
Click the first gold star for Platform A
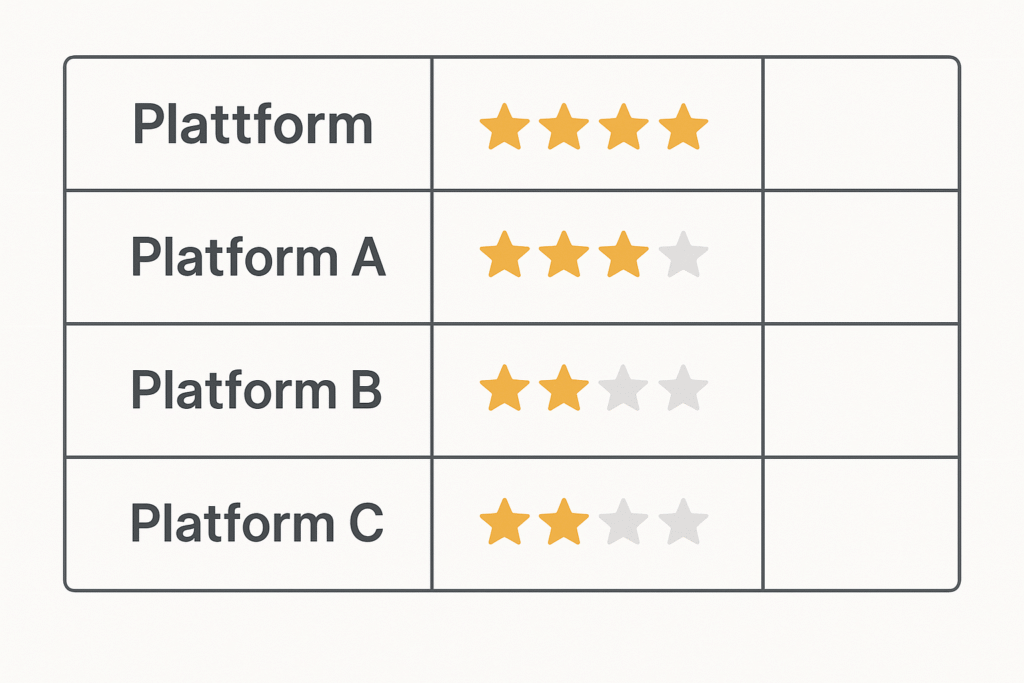coord(504,256)
